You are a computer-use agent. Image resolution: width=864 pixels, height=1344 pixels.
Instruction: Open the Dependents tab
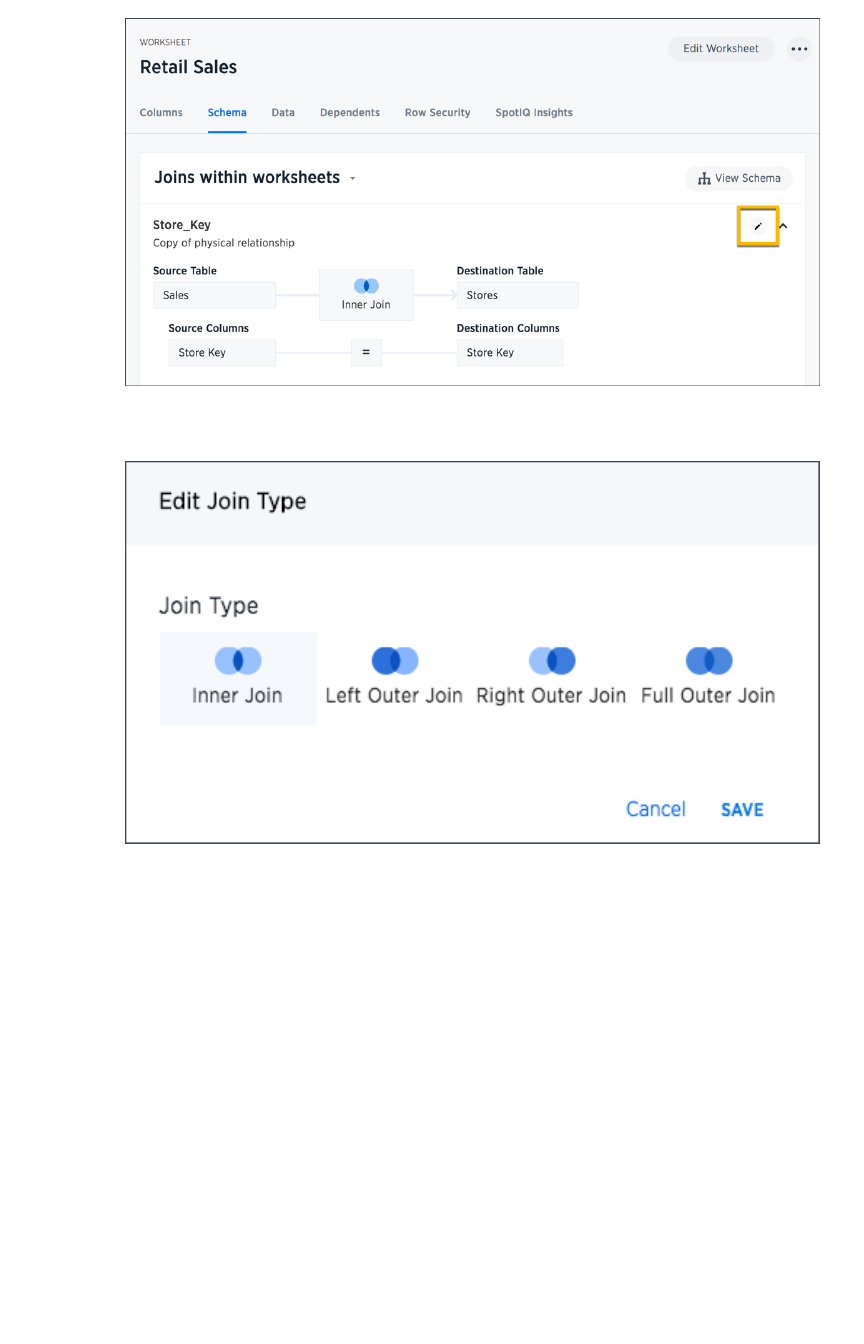(x=350, y=113)
